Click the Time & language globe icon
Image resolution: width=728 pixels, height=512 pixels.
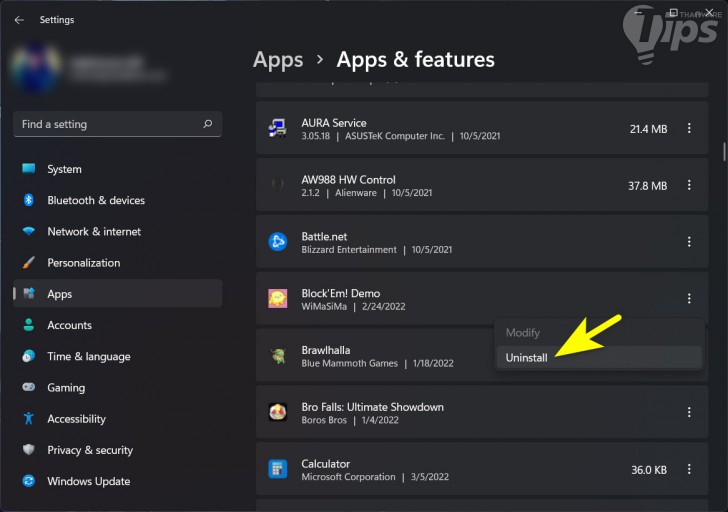click(29, 356)
